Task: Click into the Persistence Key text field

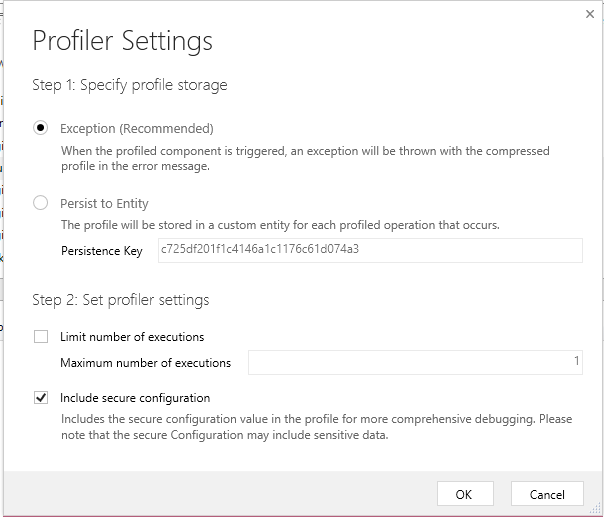Action: (x=370, y=250)
